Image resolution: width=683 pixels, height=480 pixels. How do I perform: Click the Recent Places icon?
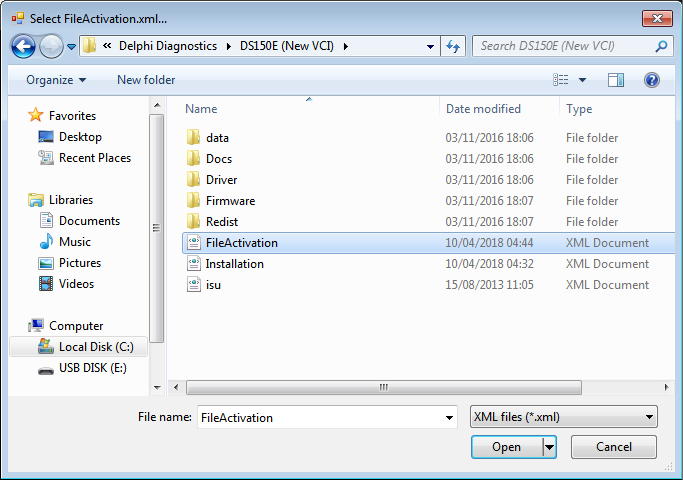click(x=46, y=157)
